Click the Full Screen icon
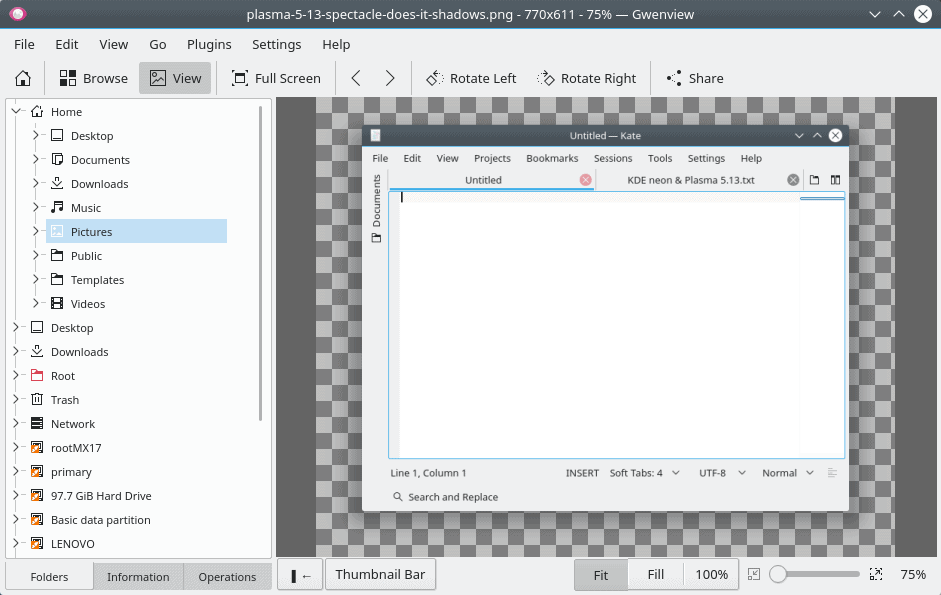941x595 pixels. (240, 78)
